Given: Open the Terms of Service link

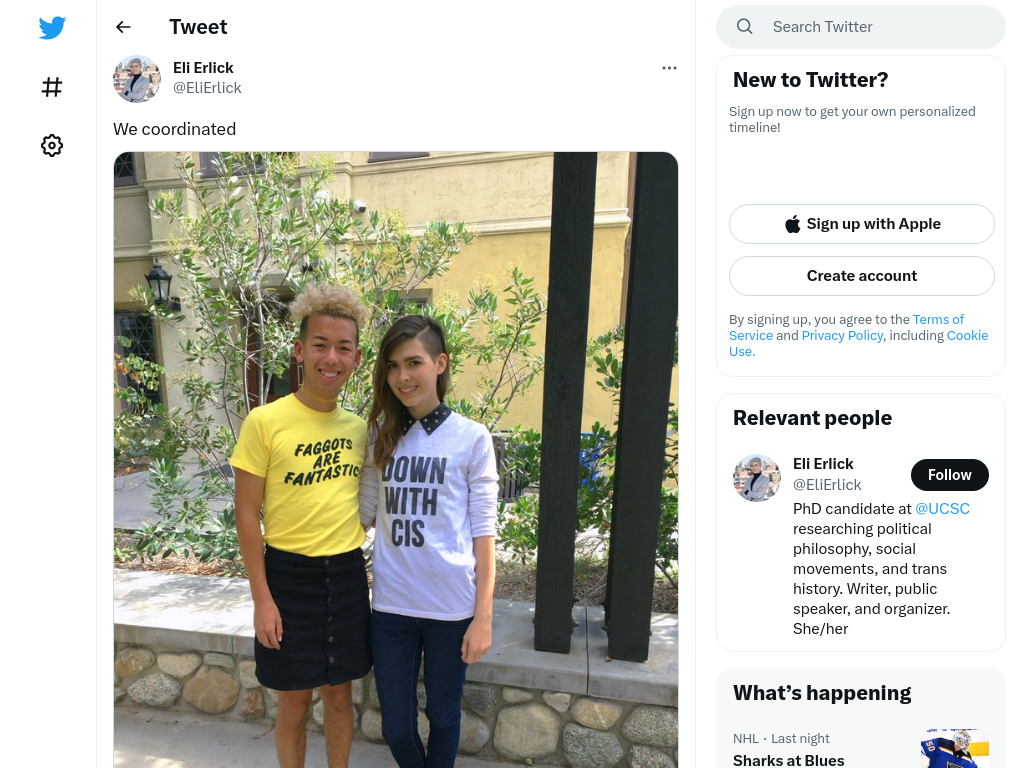Looking at the screenshot, I should pos(846,327).
